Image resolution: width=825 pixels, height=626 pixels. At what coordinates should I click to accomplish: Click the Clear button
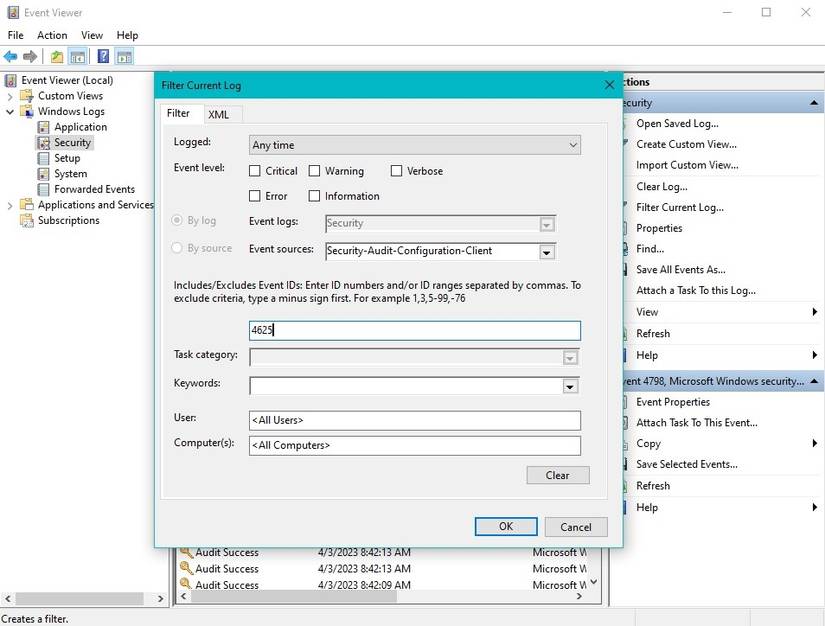pyautogui.click(x=557, y=475)
